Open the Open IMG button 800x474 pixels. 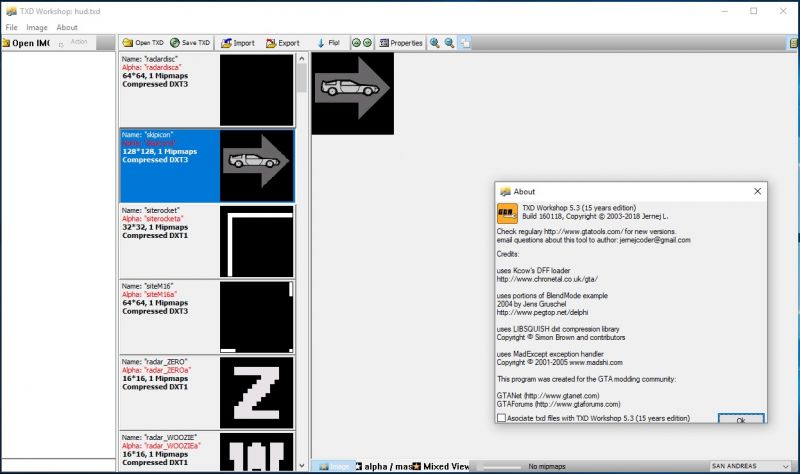click(x=26, y=43)
